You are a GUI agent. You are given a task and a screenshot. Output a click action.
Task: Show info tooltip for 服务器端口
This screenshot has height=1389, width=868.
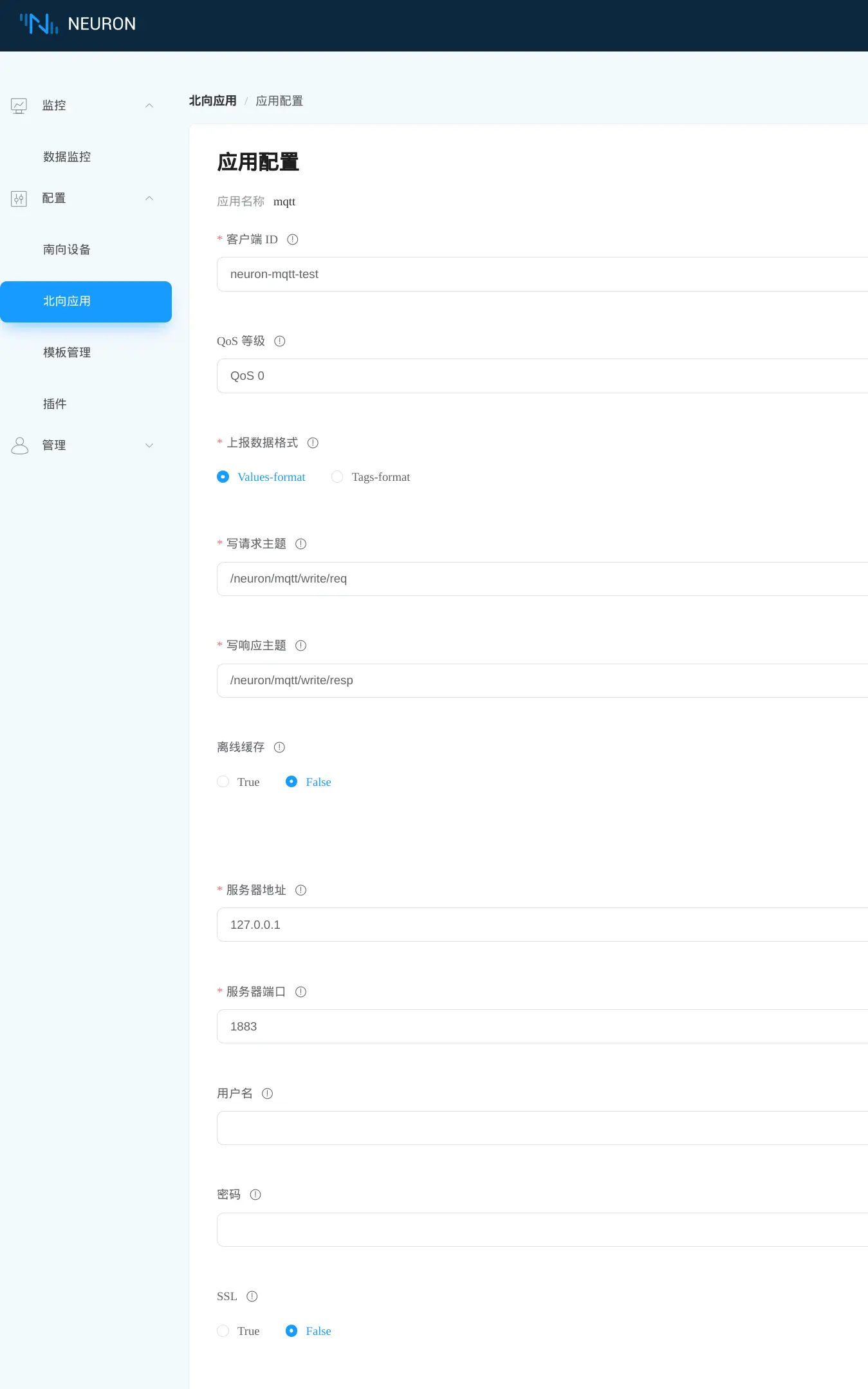click(x=301, y=992)
